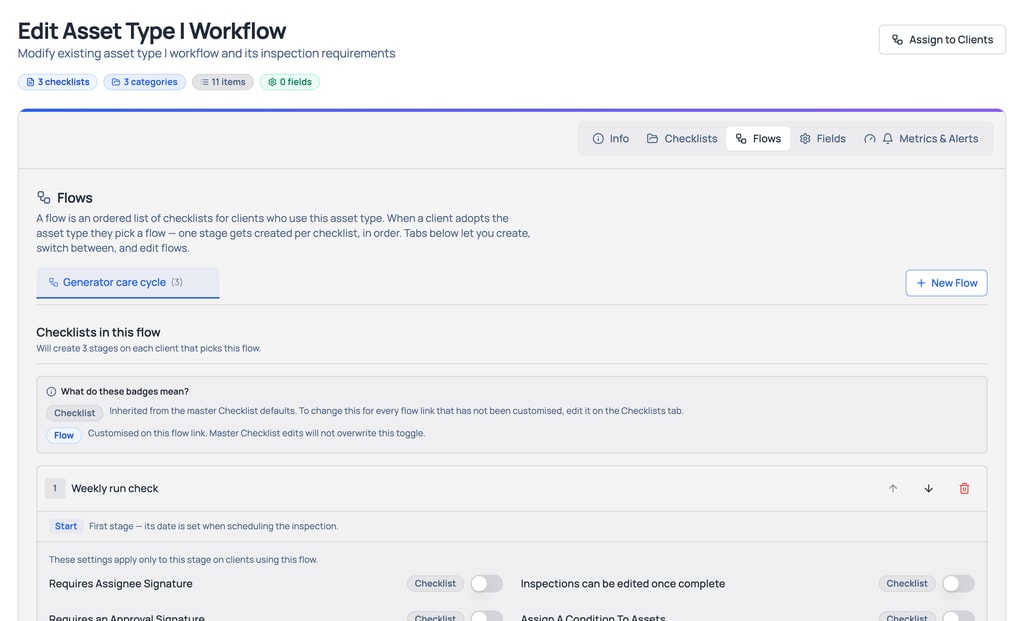Click the 3 checklists badge
The height and width of the screenshot is (621, 1024).
click(57, 82)
